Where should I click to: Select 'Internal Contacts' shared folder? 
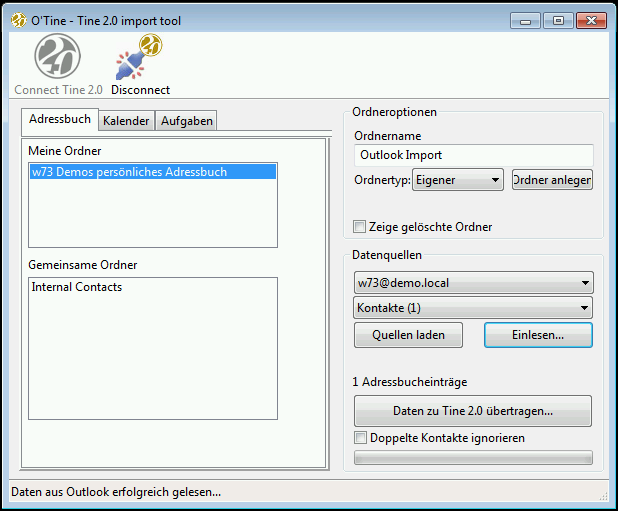(x=77, y=287)
